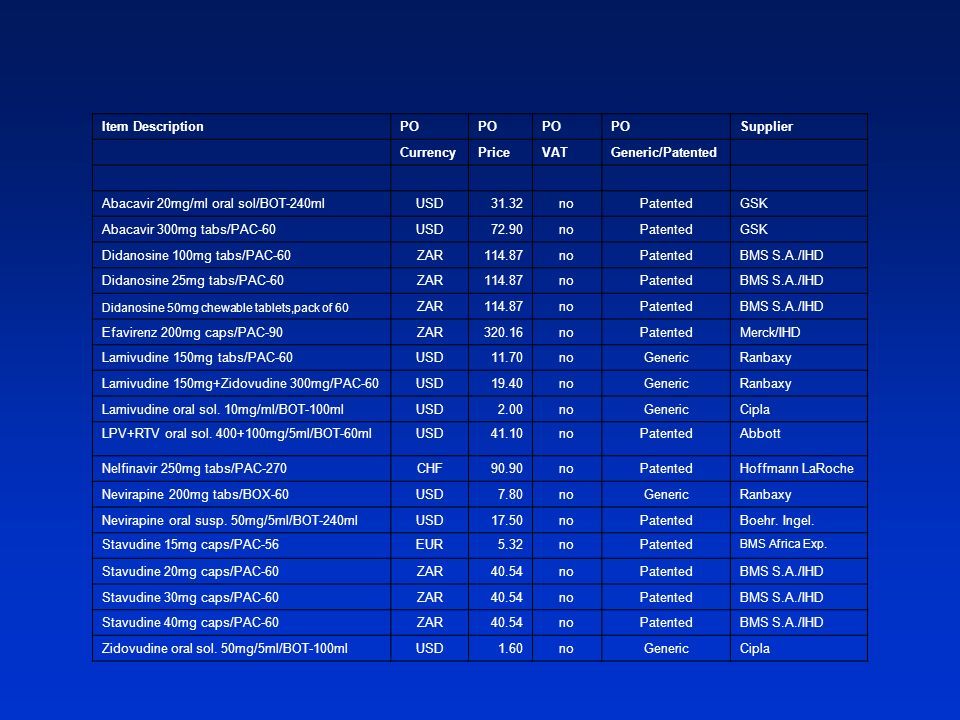Click GSK supplier in Abacavir 20mg/ml row

[x=753, y=203]
